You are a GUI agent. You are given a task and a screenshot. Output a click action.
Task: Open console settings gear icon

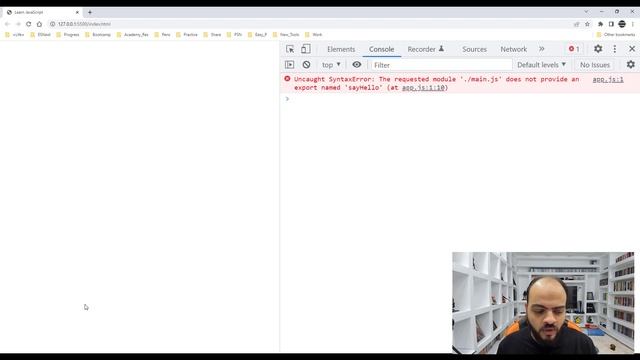click(x=631, y=64)
